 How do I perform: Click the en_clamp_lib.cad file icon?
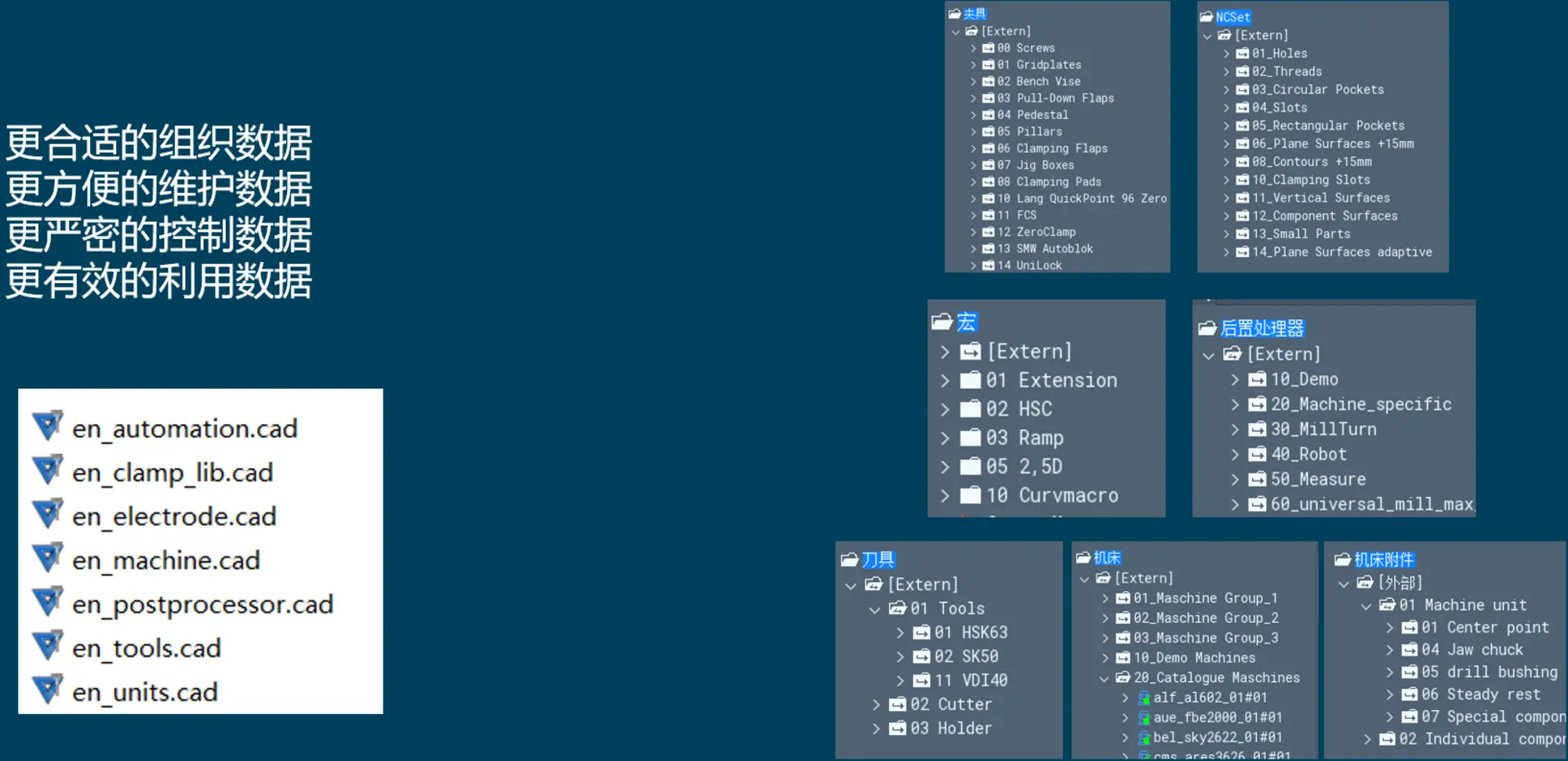click(x=47, y=469)
